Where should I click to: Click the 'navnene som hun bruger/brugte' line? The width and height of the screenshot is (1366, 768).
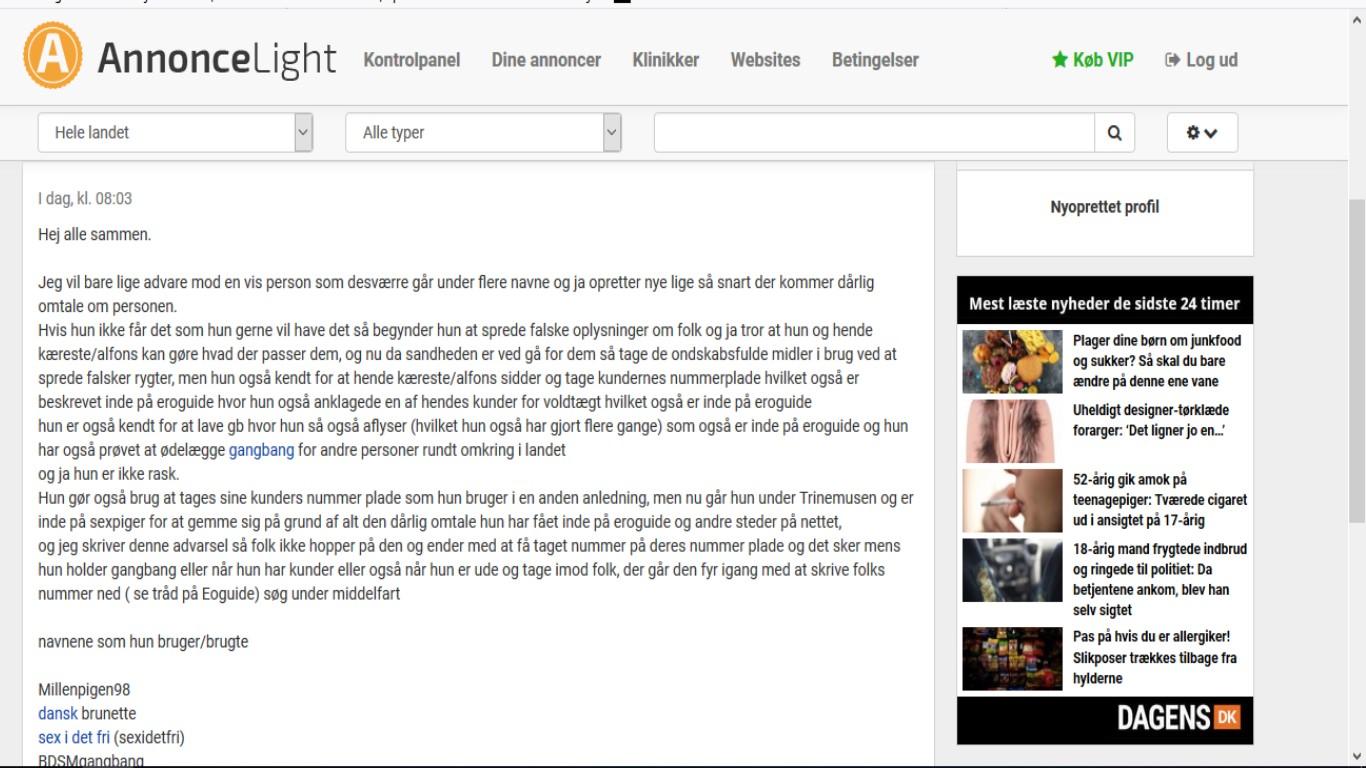click(x=143, y=642)
